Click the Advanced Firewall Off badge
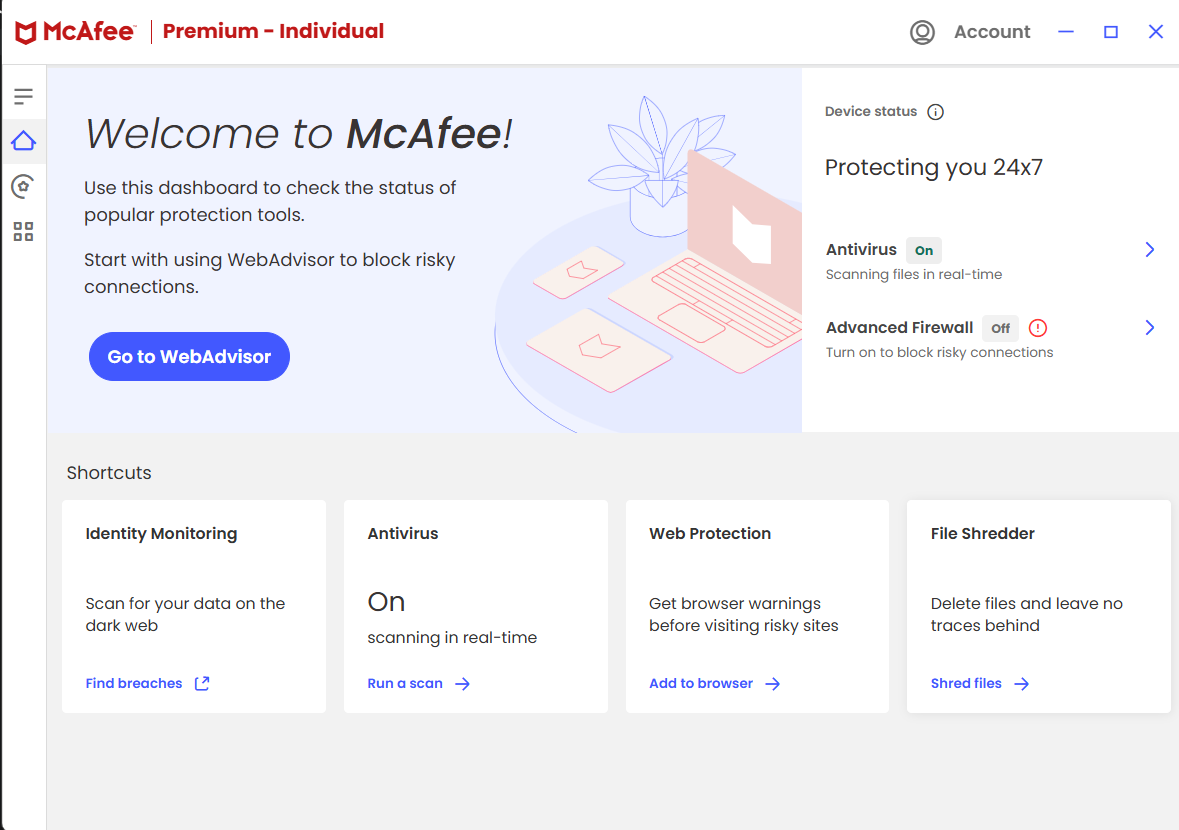The width and height of the screenshot is (1179, 830). [1000, 328]
